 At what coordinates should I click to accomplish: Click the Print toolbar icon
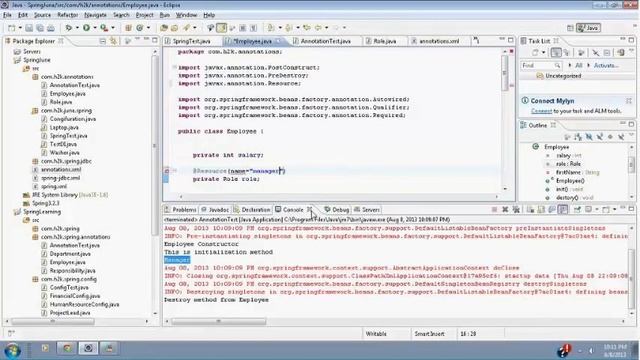pos(51,28)
